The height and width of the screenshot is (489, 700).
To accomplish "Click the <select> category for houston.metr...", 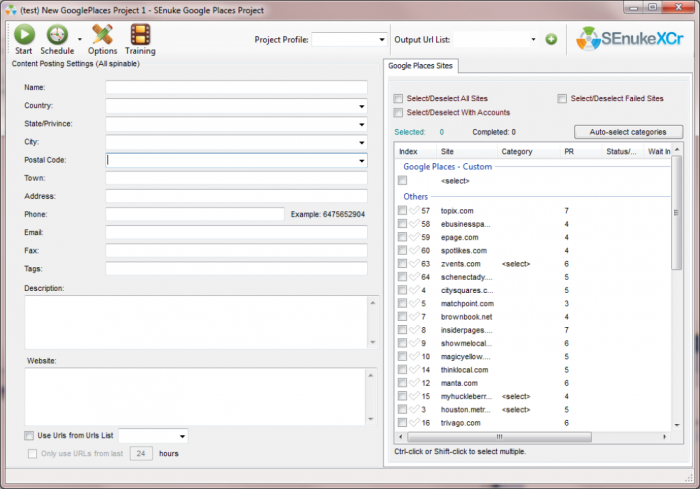I will point(516,410).
